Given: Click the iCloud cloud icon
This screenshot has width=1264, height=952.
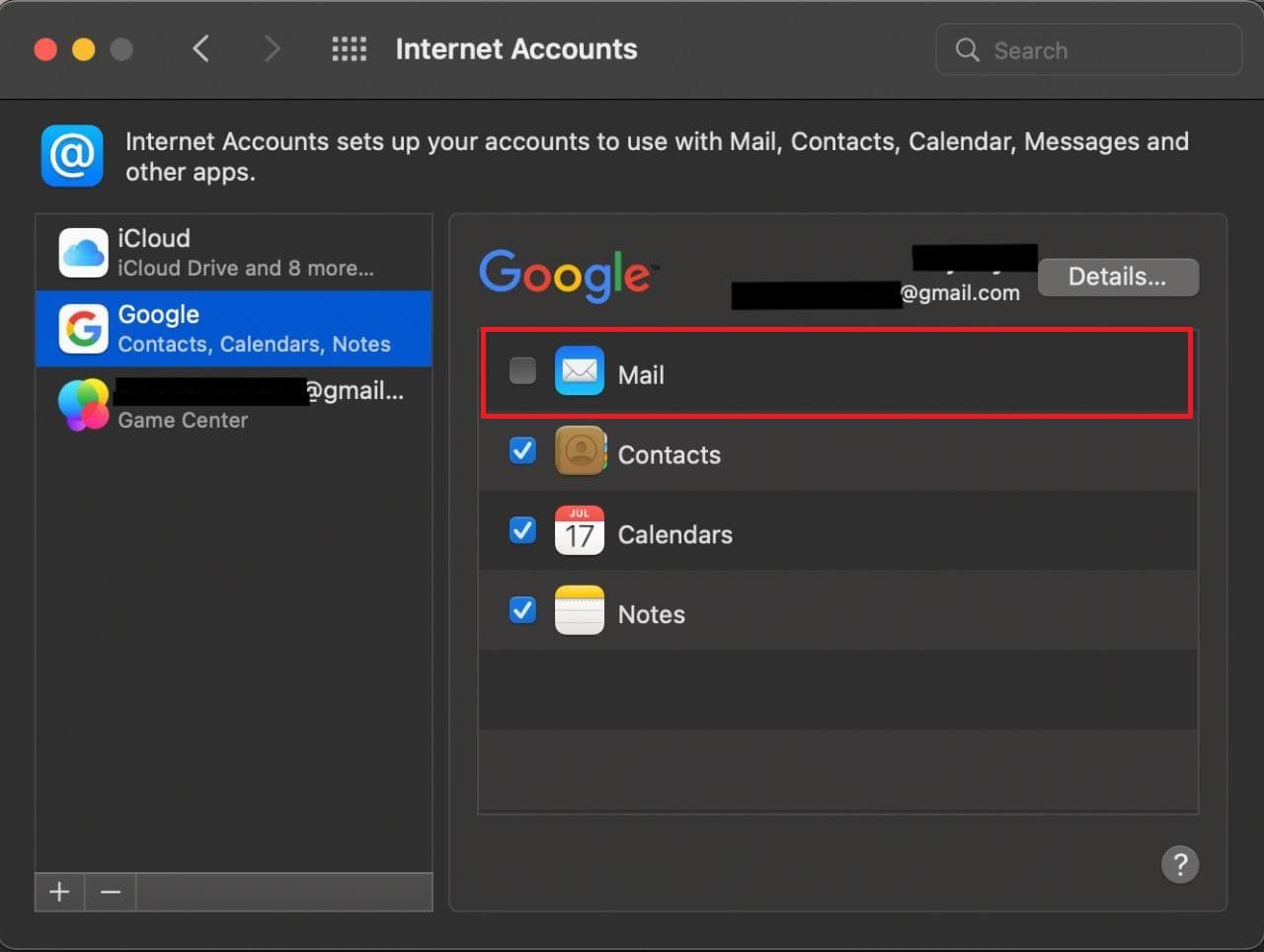Looking at the screenshot, I should click(83, 253).
